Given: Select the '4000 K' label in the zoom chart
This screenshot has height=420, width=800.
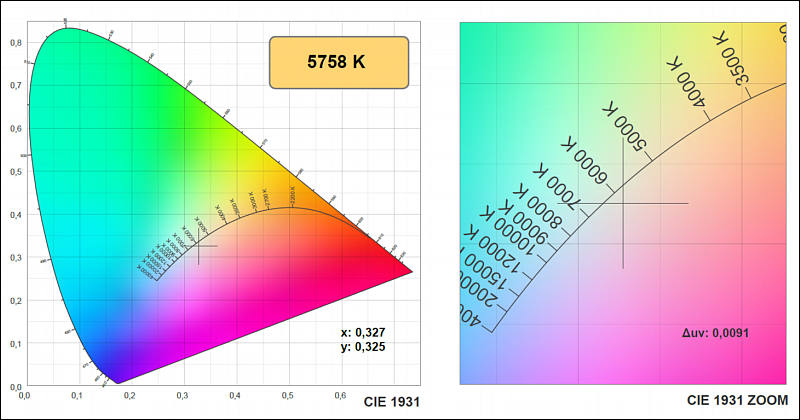Looking at the screenshot, I should (687, 83).
